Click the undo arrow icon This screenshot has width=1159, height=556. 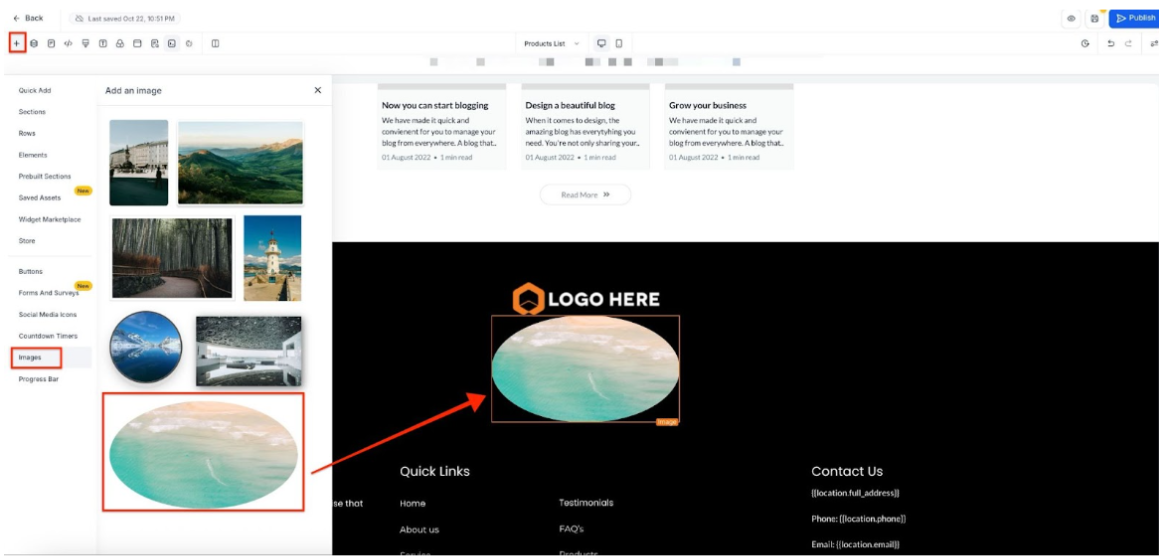point(1111,44)
